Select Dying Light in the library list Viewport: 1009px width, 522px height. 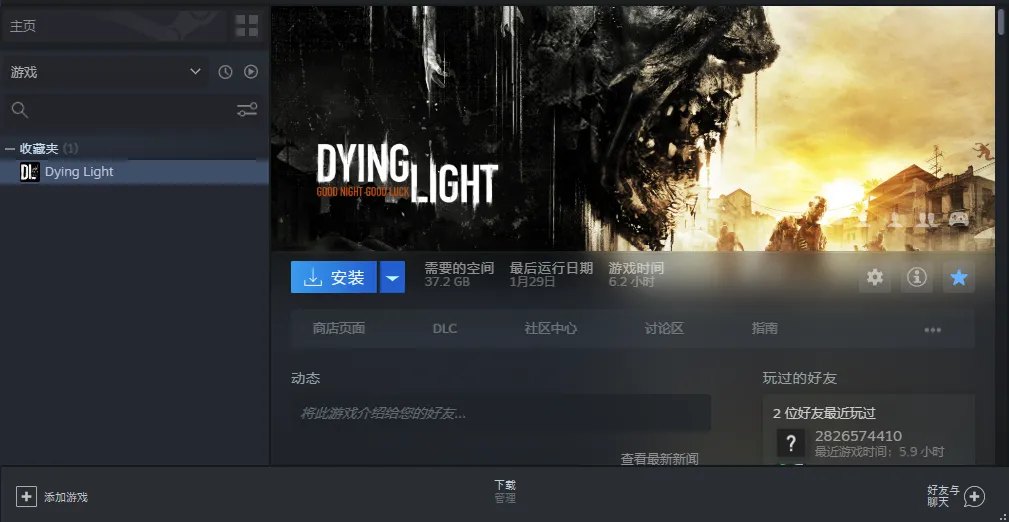[79, 172]
